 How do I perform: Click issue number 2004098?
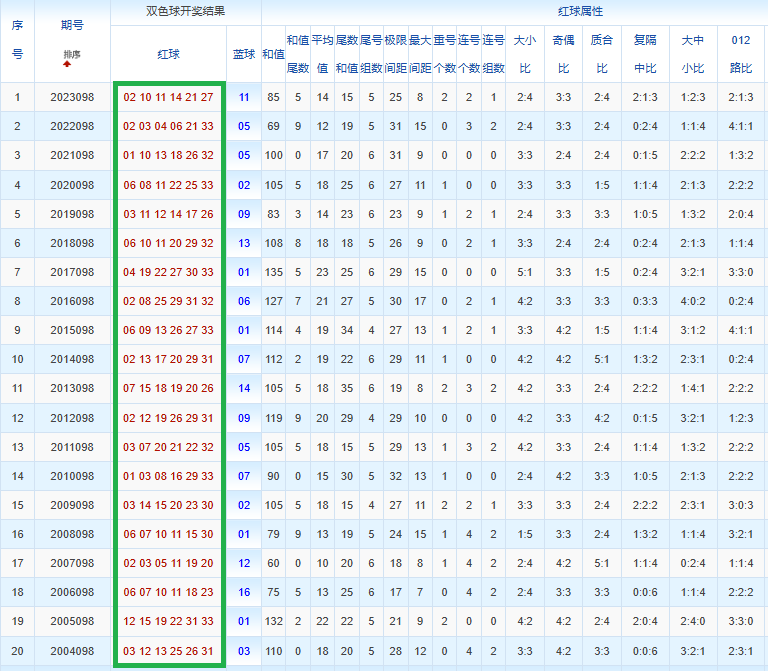(x=72, y=651)
